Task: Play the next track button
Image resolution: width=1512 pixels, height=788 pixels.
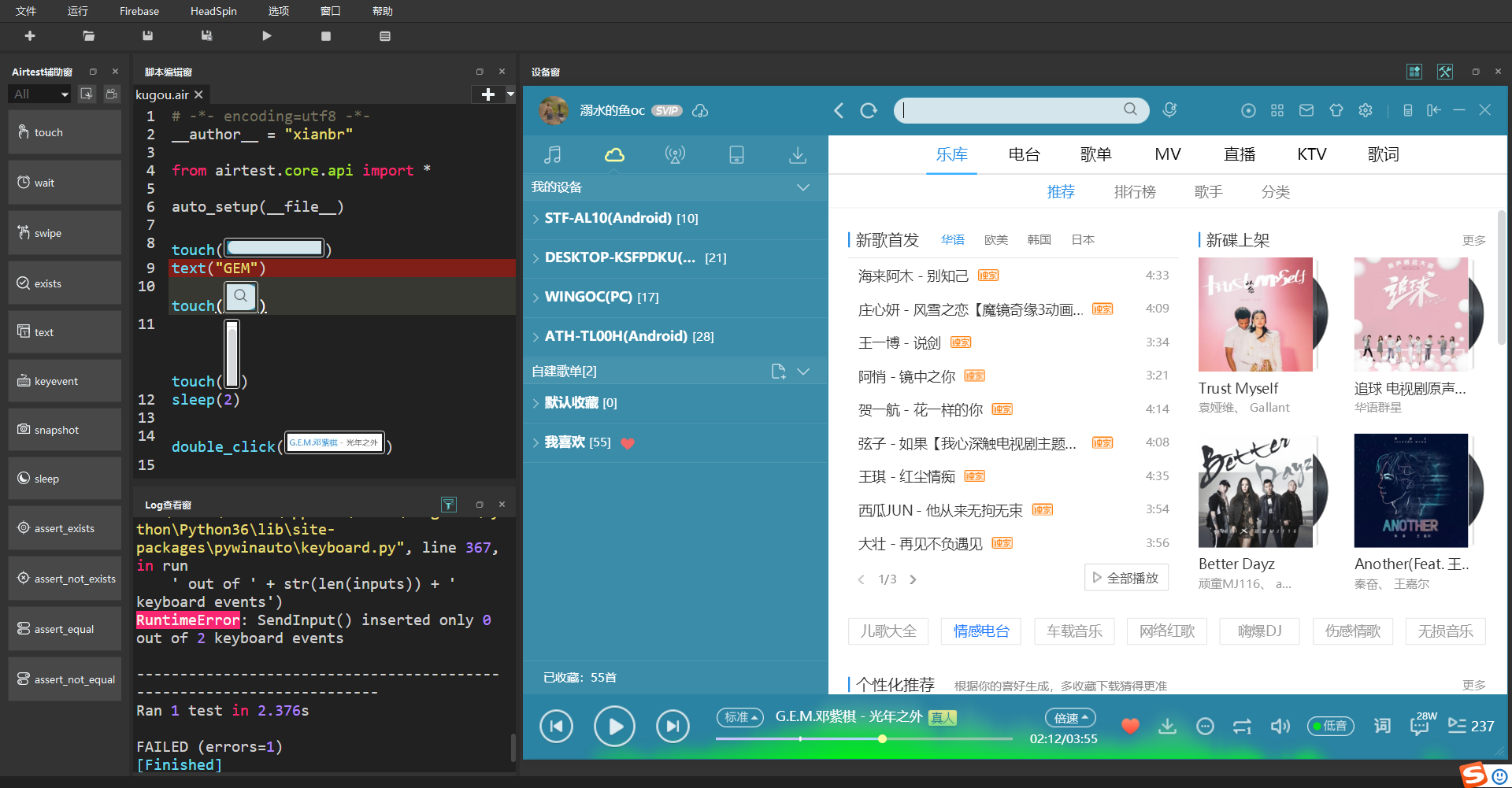Action: (673, 726)
